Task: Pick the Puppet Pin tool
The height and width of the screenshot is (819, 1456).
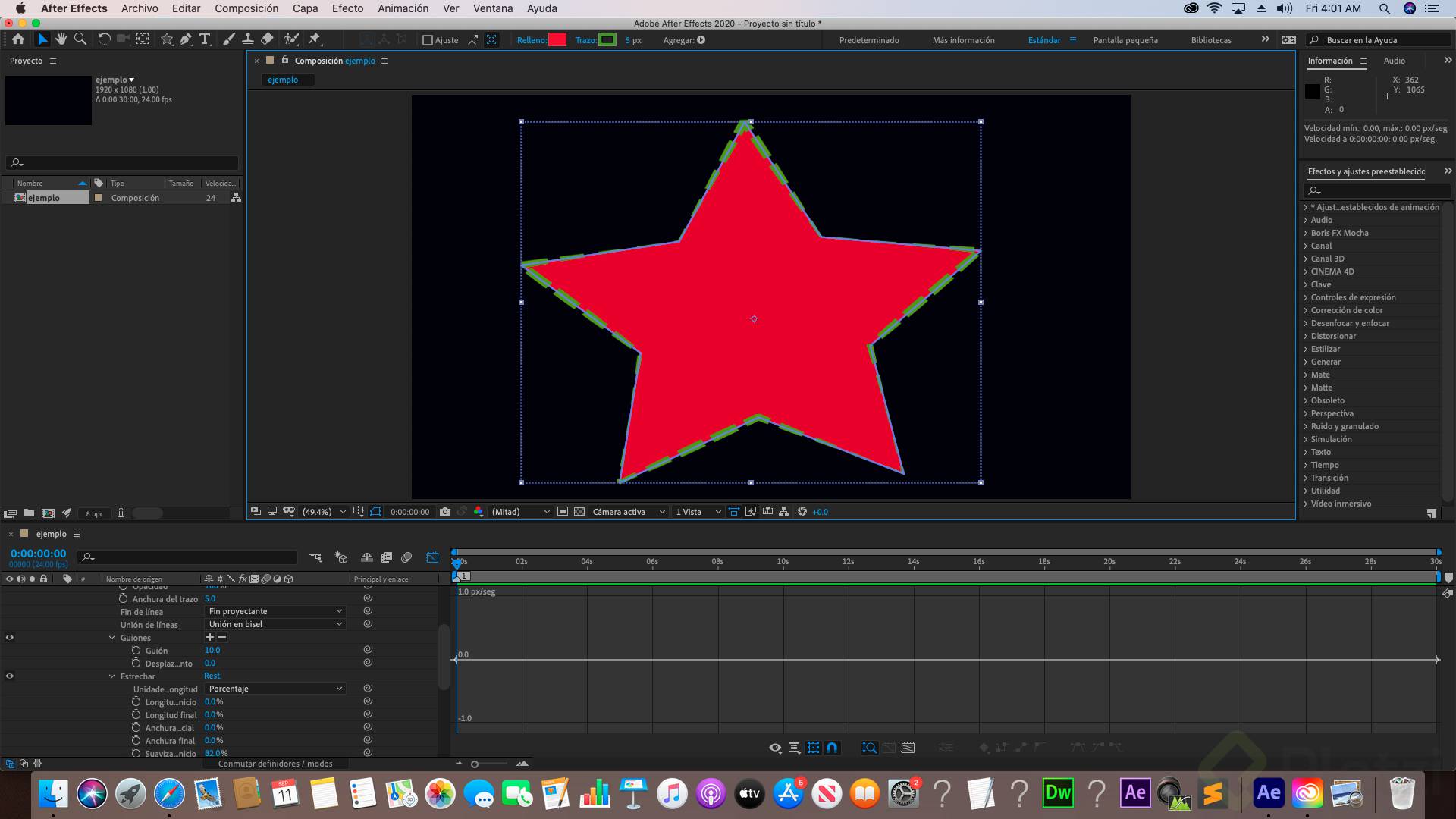Action: click(x=315, y=39)
